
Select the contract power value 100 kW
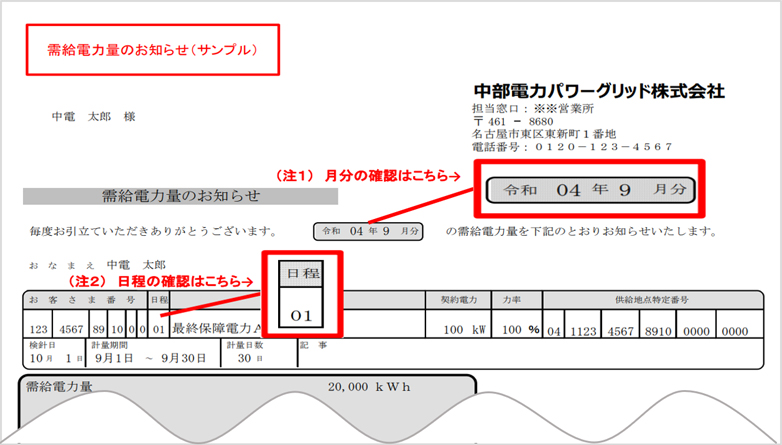click(x=465, y=330)
